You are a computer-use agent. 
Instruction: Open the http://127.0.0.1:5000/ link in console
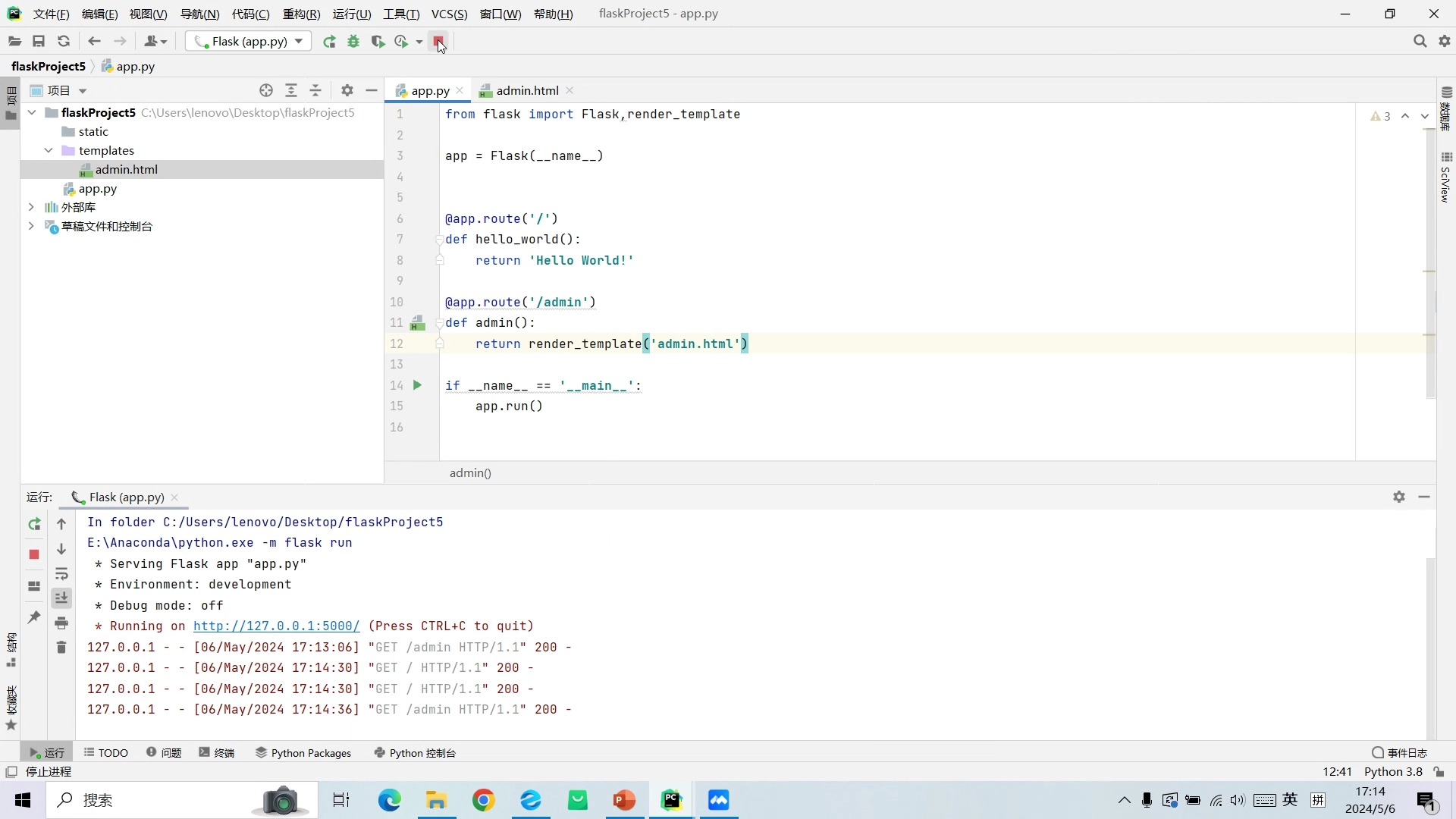point(276,626)
